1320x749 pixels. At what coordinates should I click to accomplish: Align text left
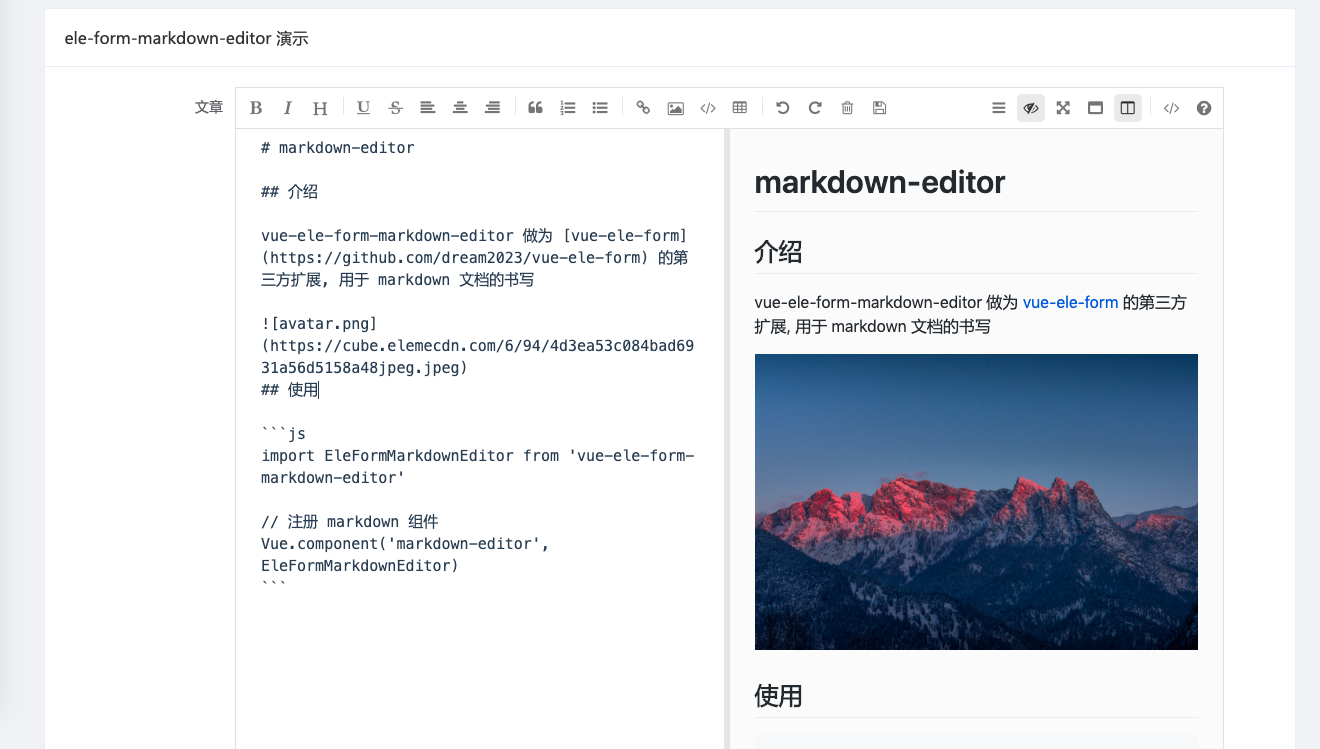427,108
